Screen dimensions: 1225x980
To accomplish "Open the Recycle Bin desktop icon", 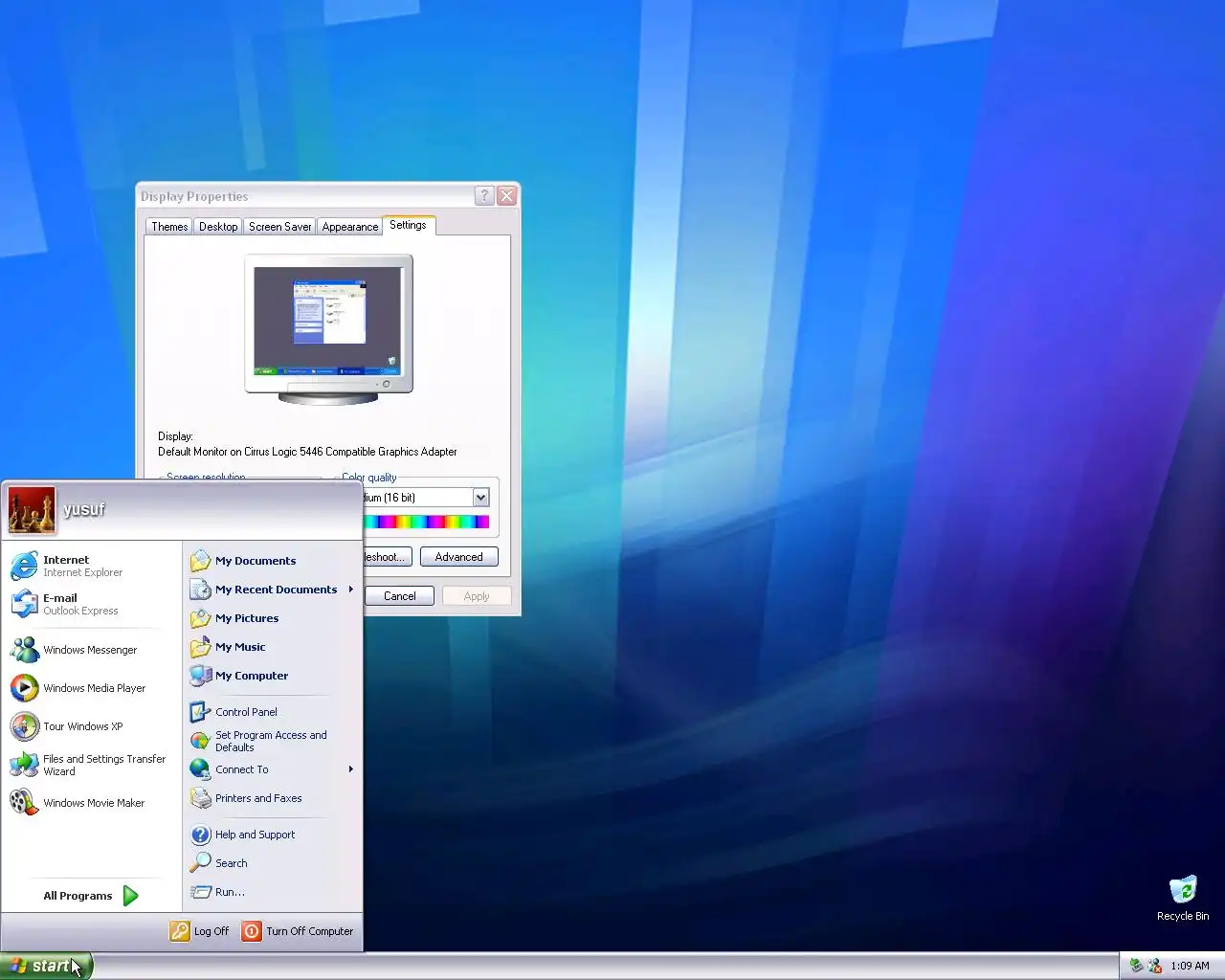I will pyautogui.click(x=1183, y=890).
